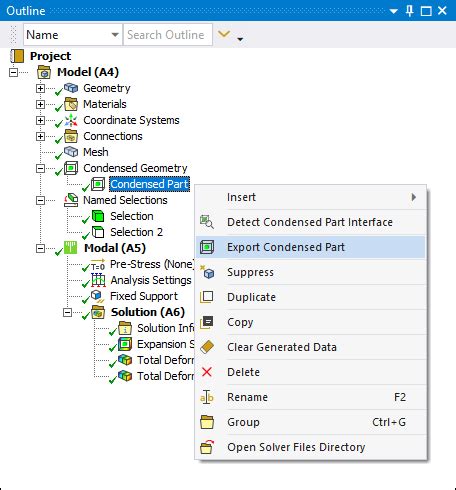Click the Clear Generated Data eraser icon
456x490 pixels.
pyautogui.click(x=207, y=347)
